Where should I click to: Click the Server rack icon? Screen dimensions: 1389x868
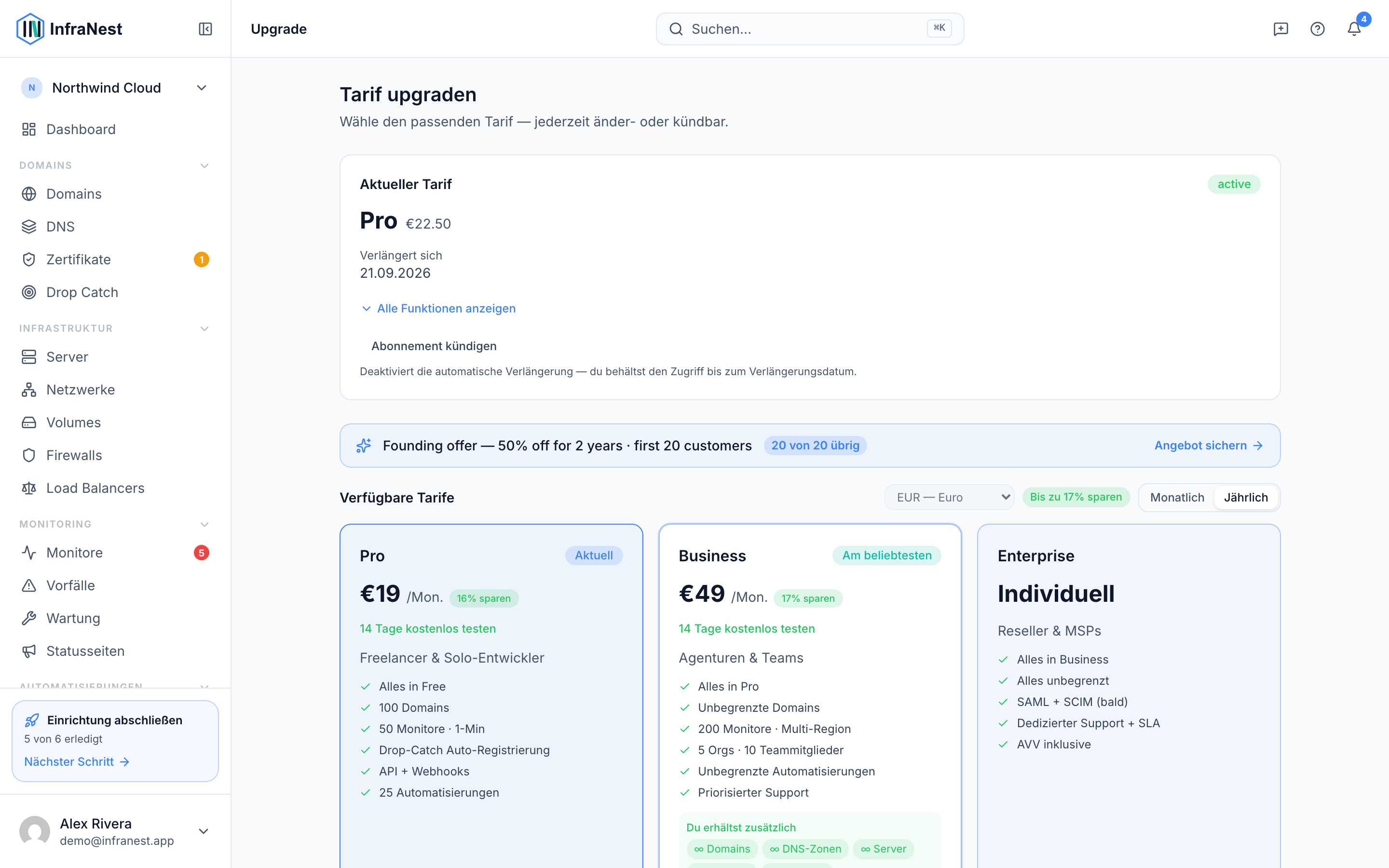click(x=29, y=357)
